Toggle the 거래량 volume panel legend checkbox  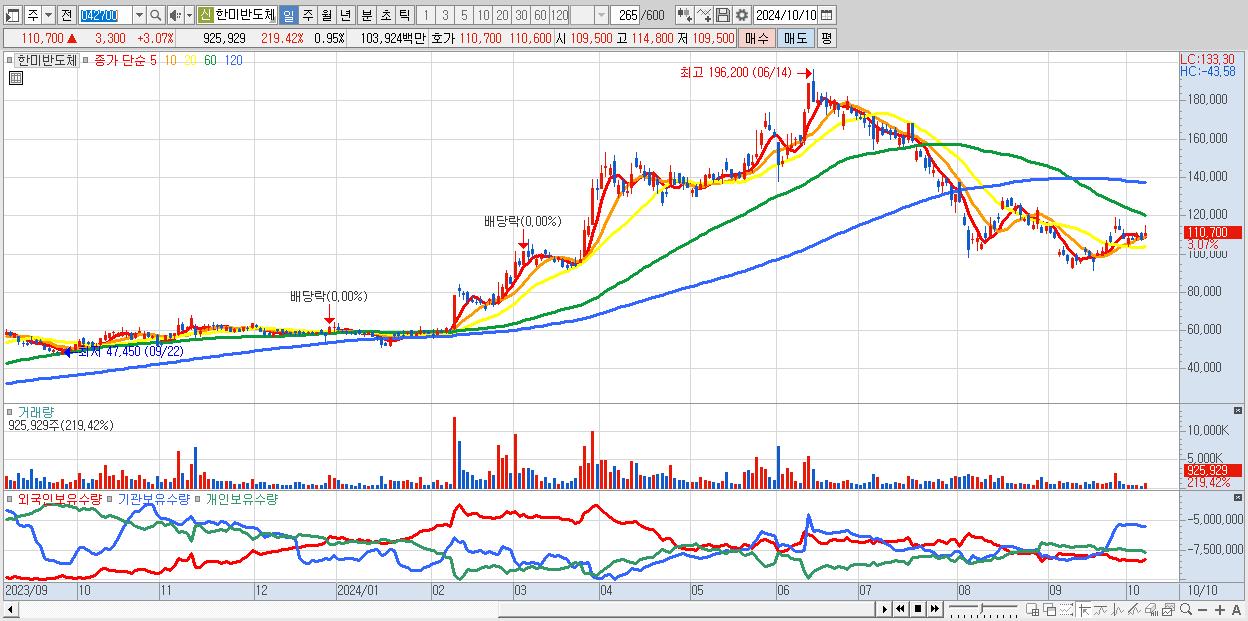tap(10, 411)
